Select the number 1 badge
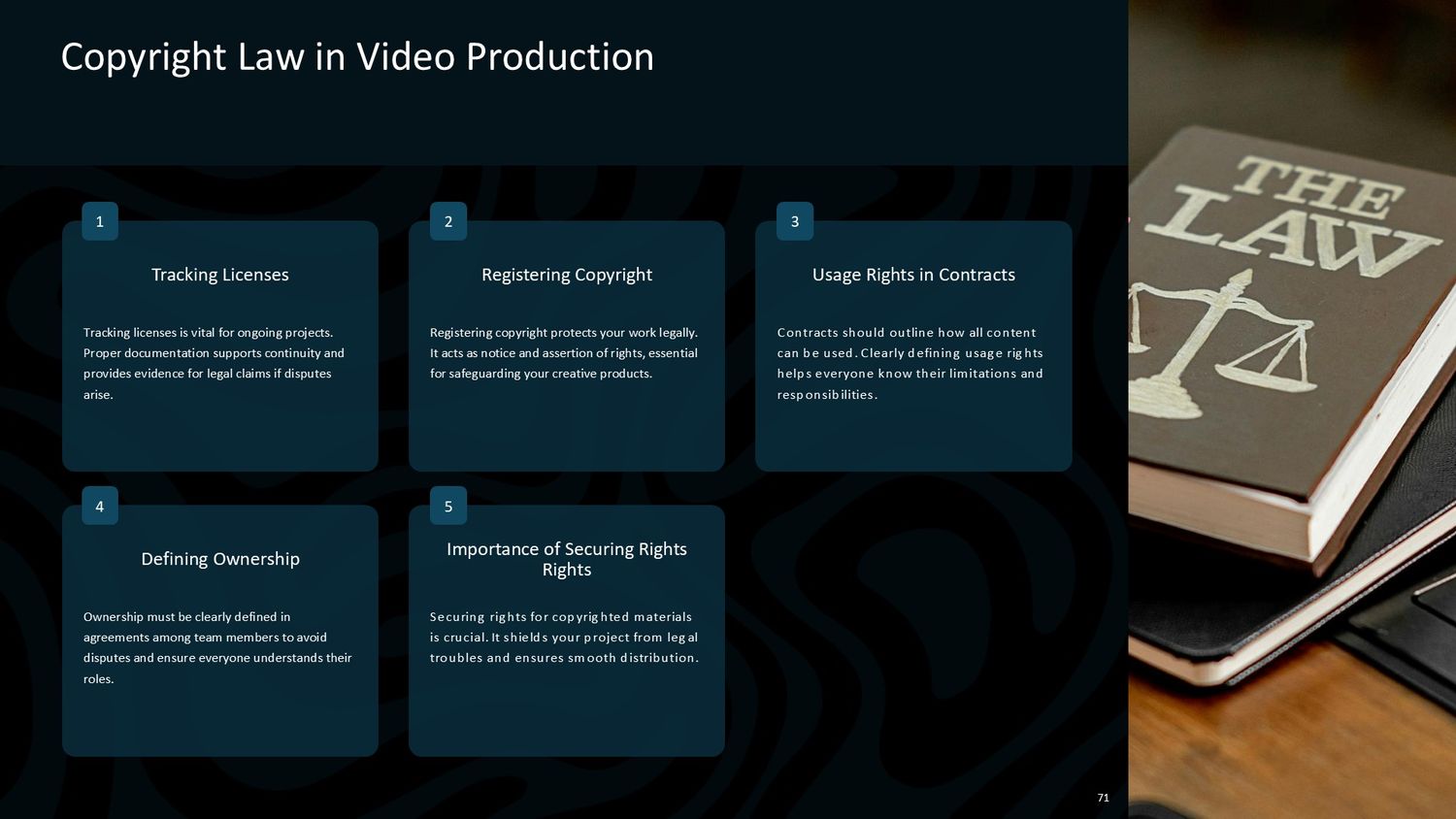Screen dimensions: 1456x819 tap(100, 221)
